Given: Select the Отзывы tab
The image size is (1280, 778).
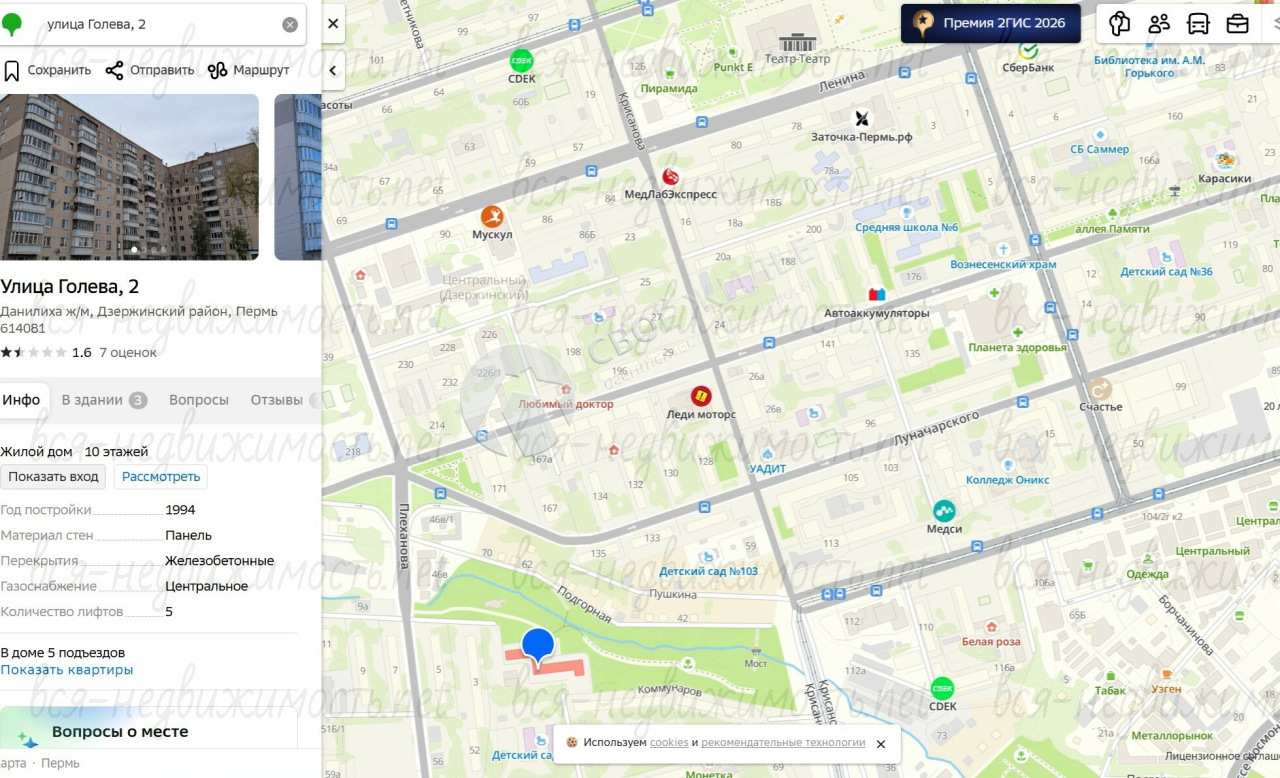Looking at the screenshot, I should click(277, 400).
